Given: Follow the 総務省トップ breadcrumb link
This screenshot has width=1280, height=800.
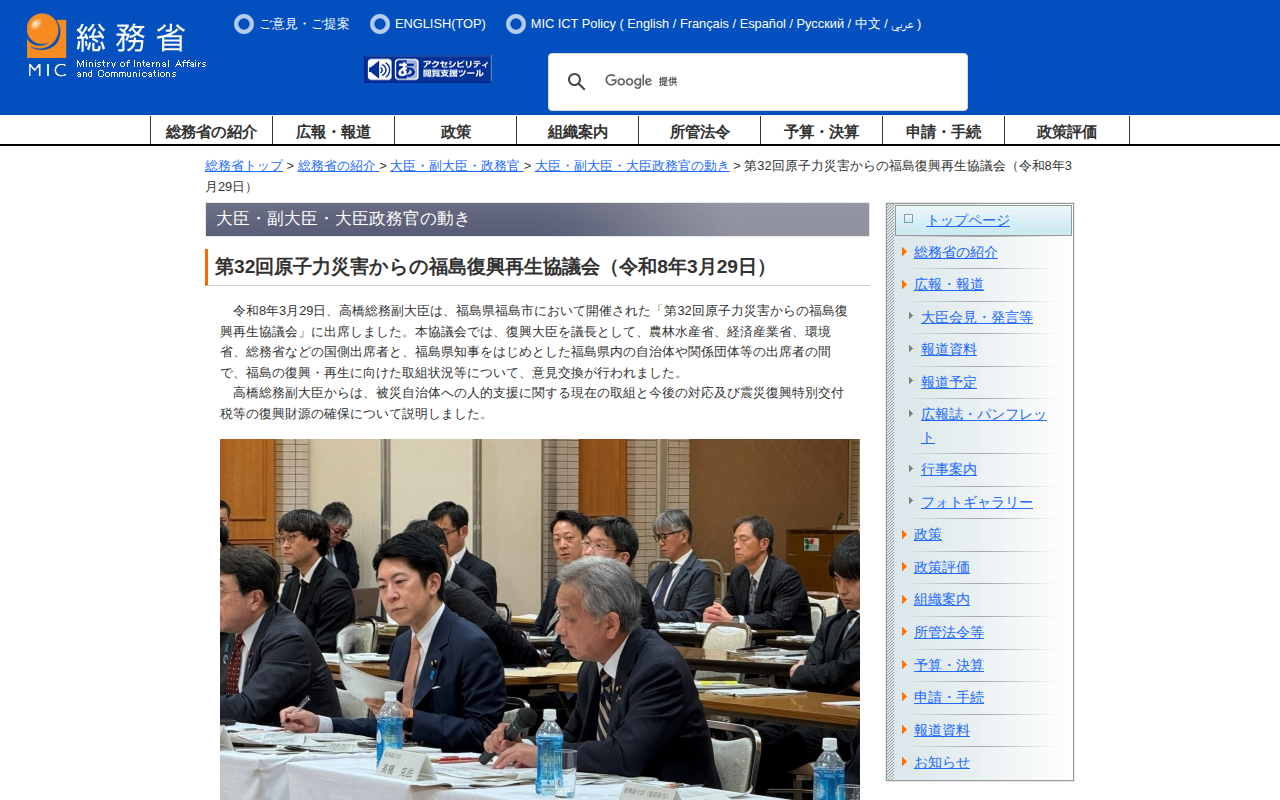Looking at the screenshot, I should tap(244, 166).
